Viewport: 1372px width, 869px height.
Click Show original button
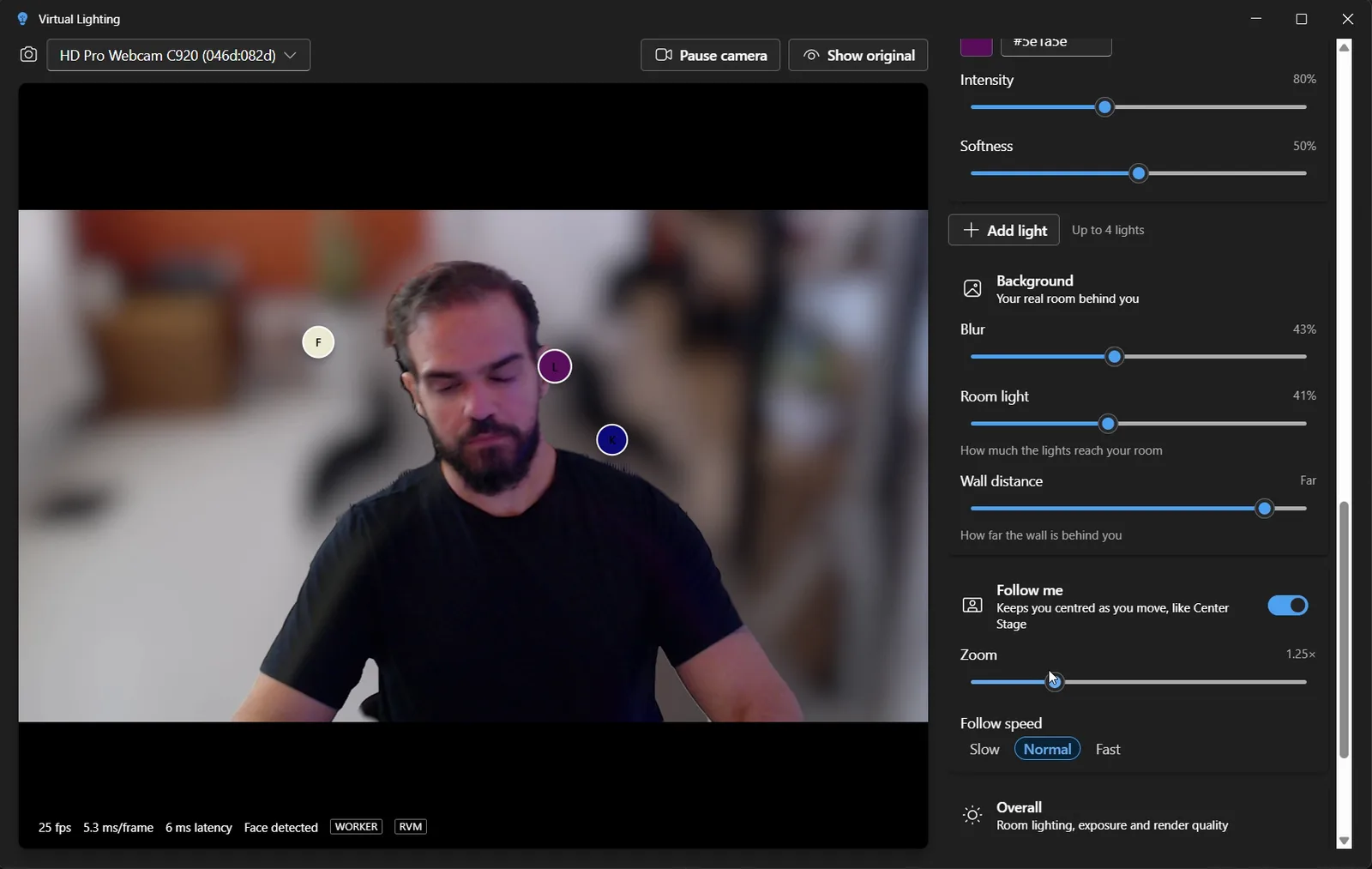(x=858, y=55)
